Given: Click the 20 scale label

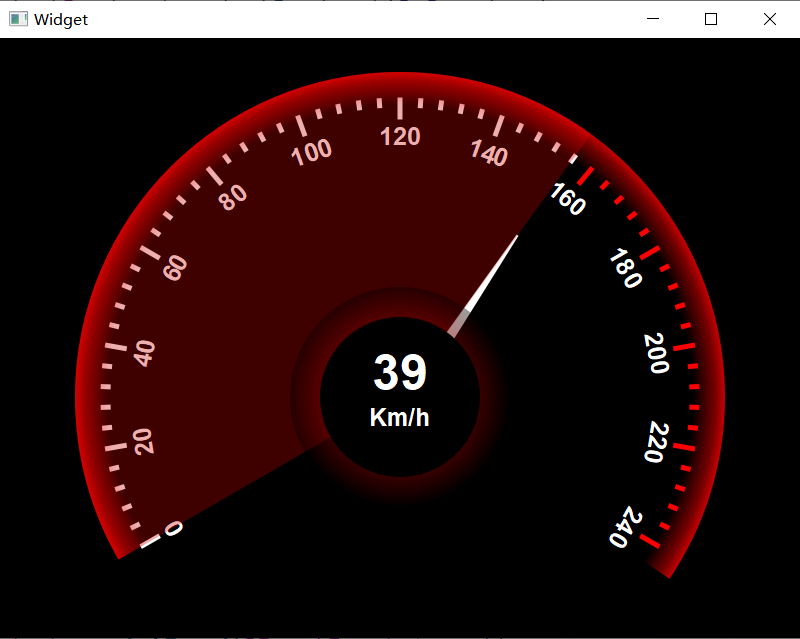Looking at the screenshot, I should [x=144, y=441].
